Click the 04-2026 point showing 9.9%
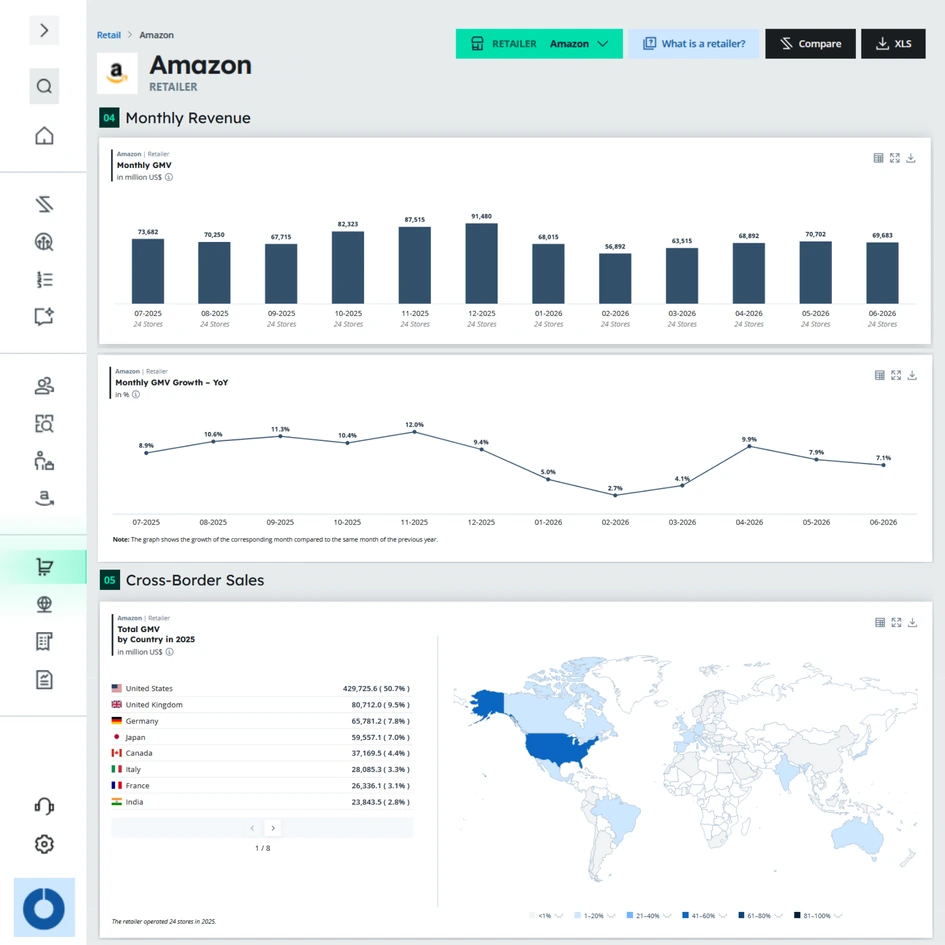This screenshot has width=945, height=945. (749, 447)
